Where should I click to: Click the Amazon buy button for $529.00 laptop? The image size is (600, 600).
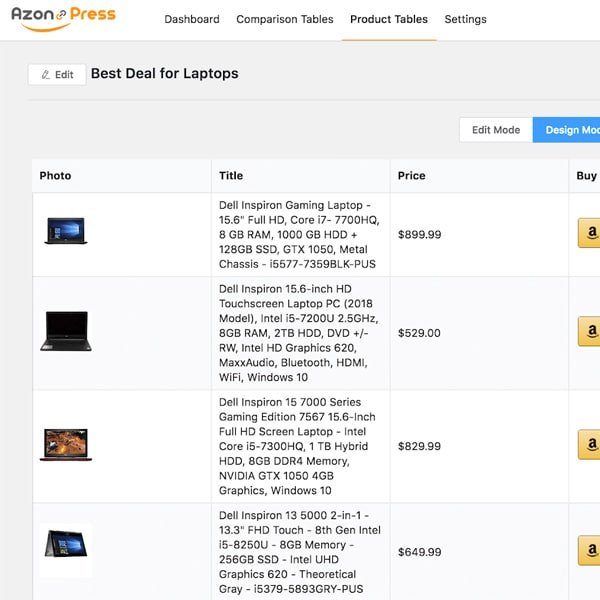click(590, 332)
